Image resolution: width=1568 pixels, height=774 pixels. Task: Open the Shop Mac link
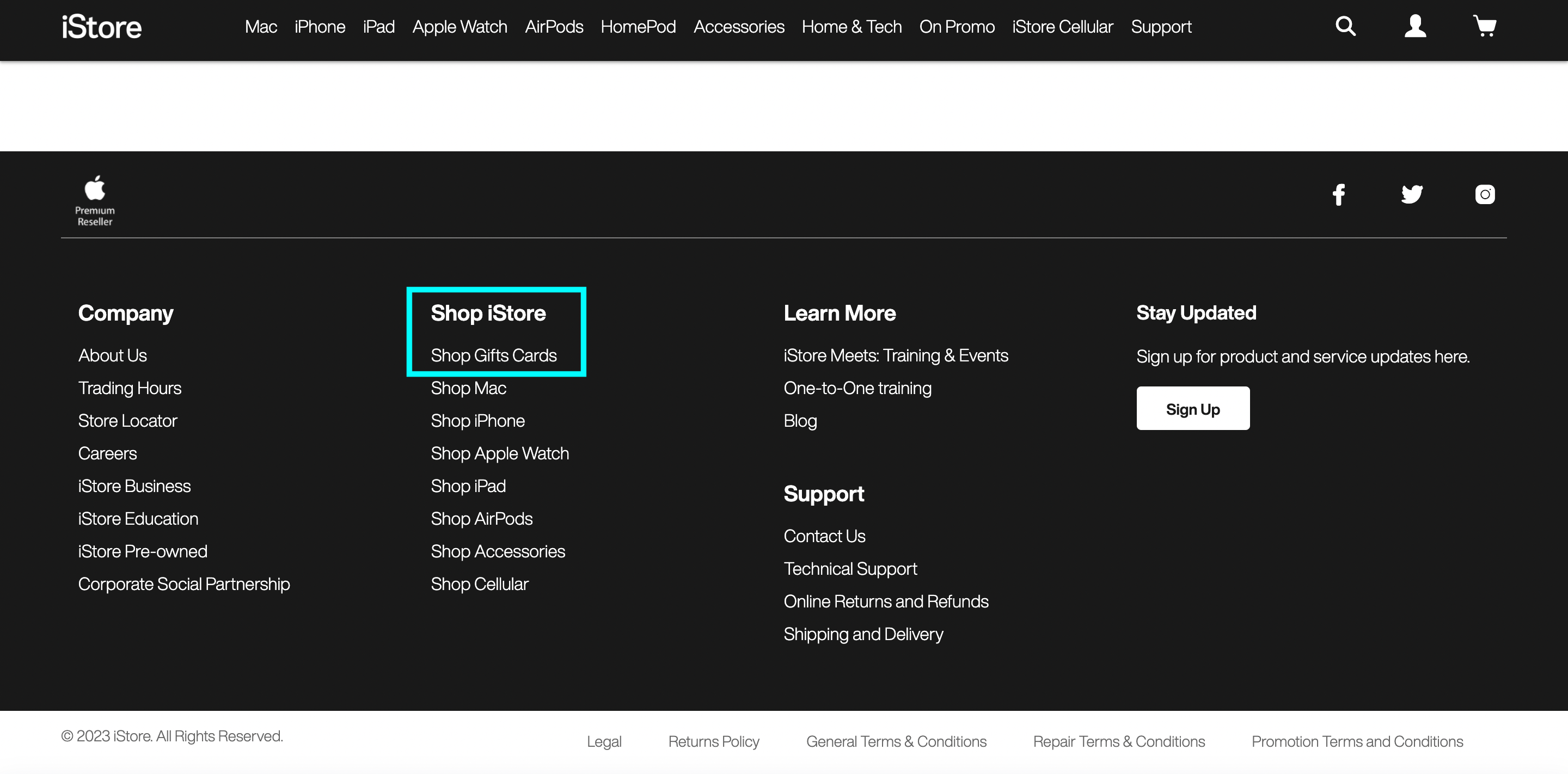tap(468, 388)
